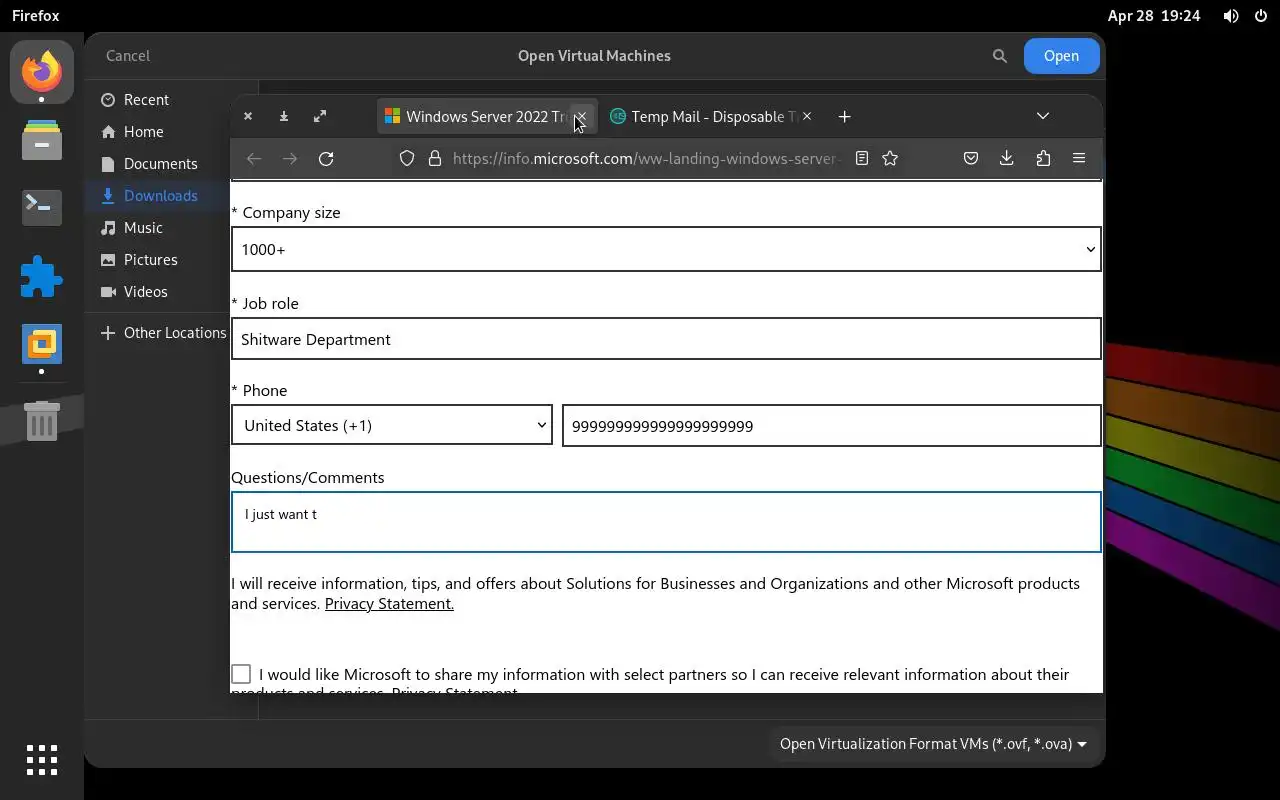Viewport: 1280px width, 800px height.
Task: Open system volume control
Action: click(1231, 16)
